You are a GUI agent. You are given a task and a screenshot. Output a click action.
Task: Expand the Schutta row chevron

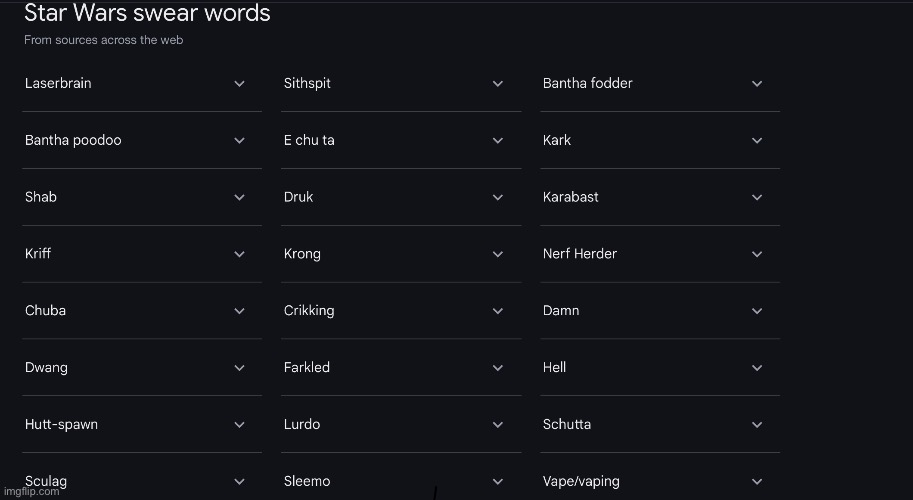pyautogui.click(x=757, y=424)
